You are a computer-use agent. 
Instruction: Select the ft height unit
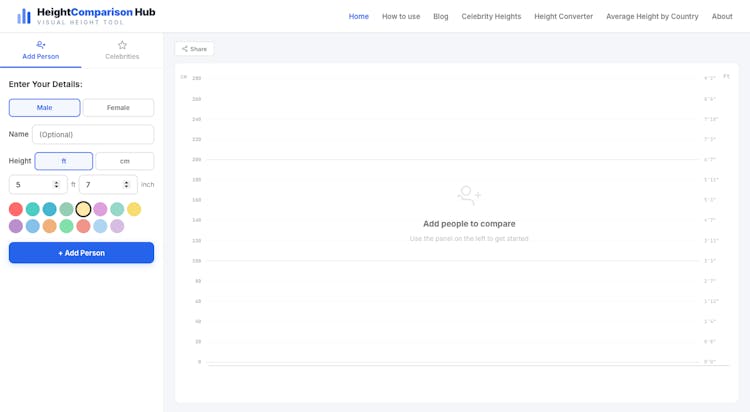(64, 161)
